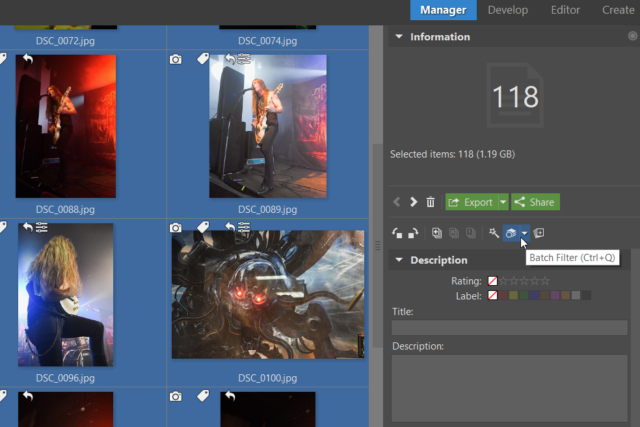Select the DSC_0089.jpg thumbnail
The image size is (640, 427).
(268, 126)
